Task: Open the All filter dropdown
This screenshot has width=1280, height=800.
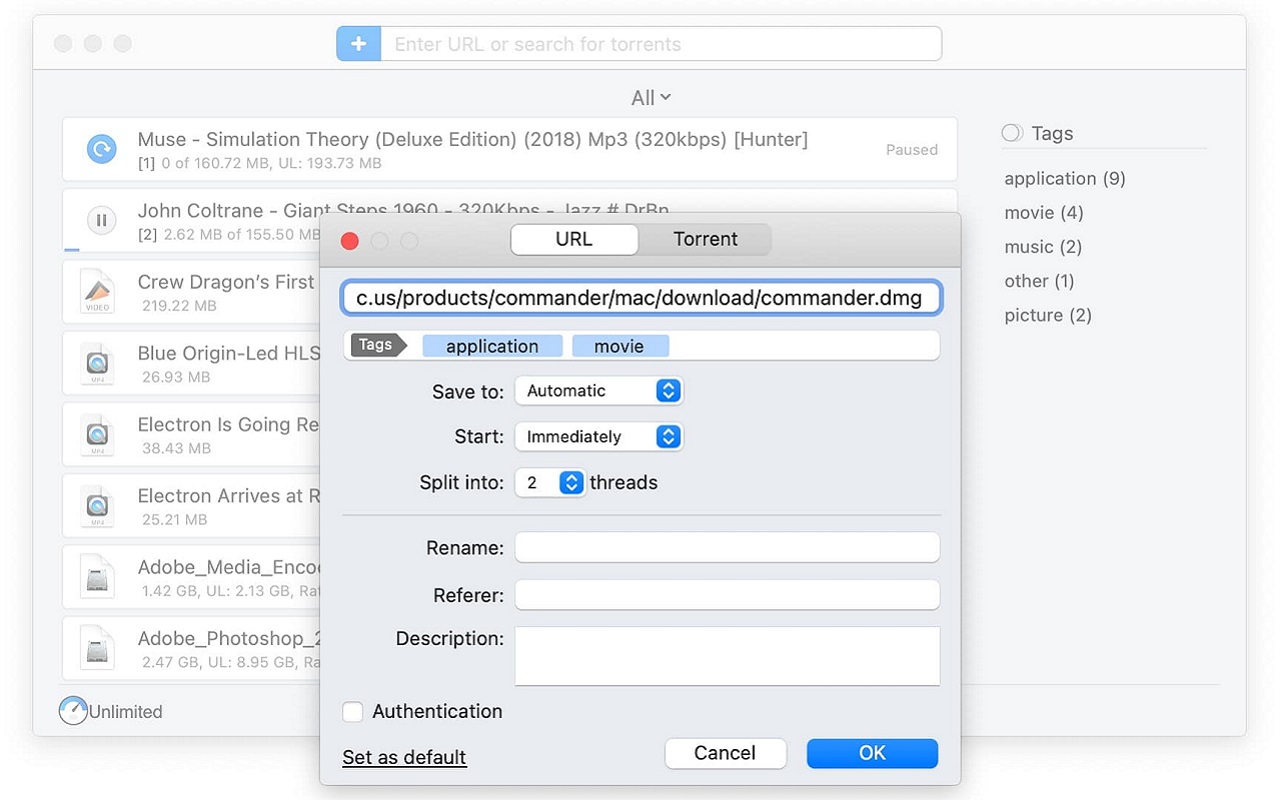Action: pyautogui.click(x=650, y=98)
